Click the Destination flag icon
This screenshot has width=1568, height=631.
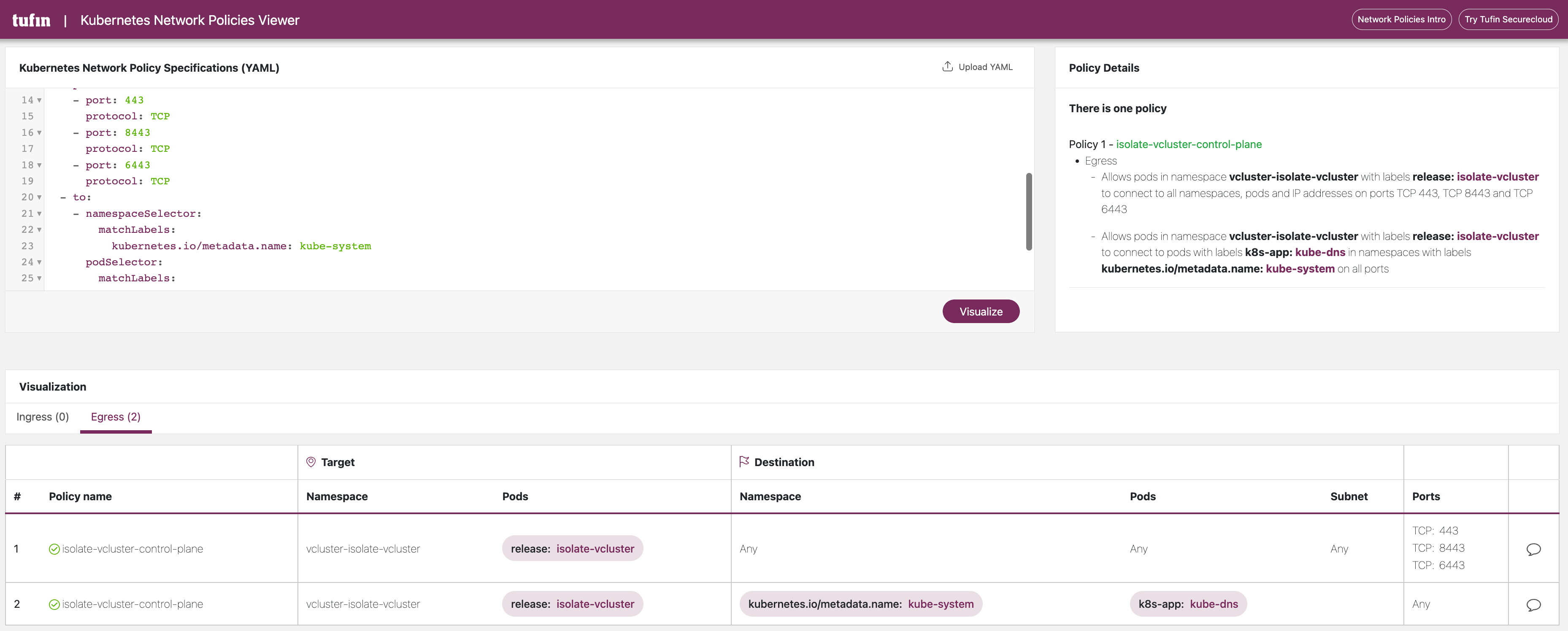(x=744, y=462)
